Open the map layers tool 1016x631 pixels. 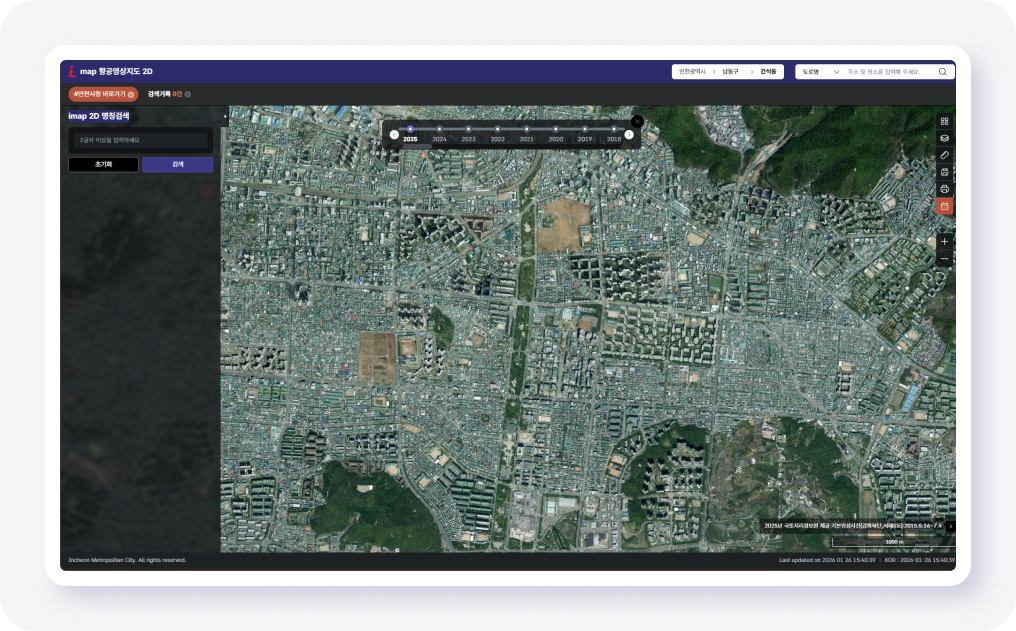(944, 138)
